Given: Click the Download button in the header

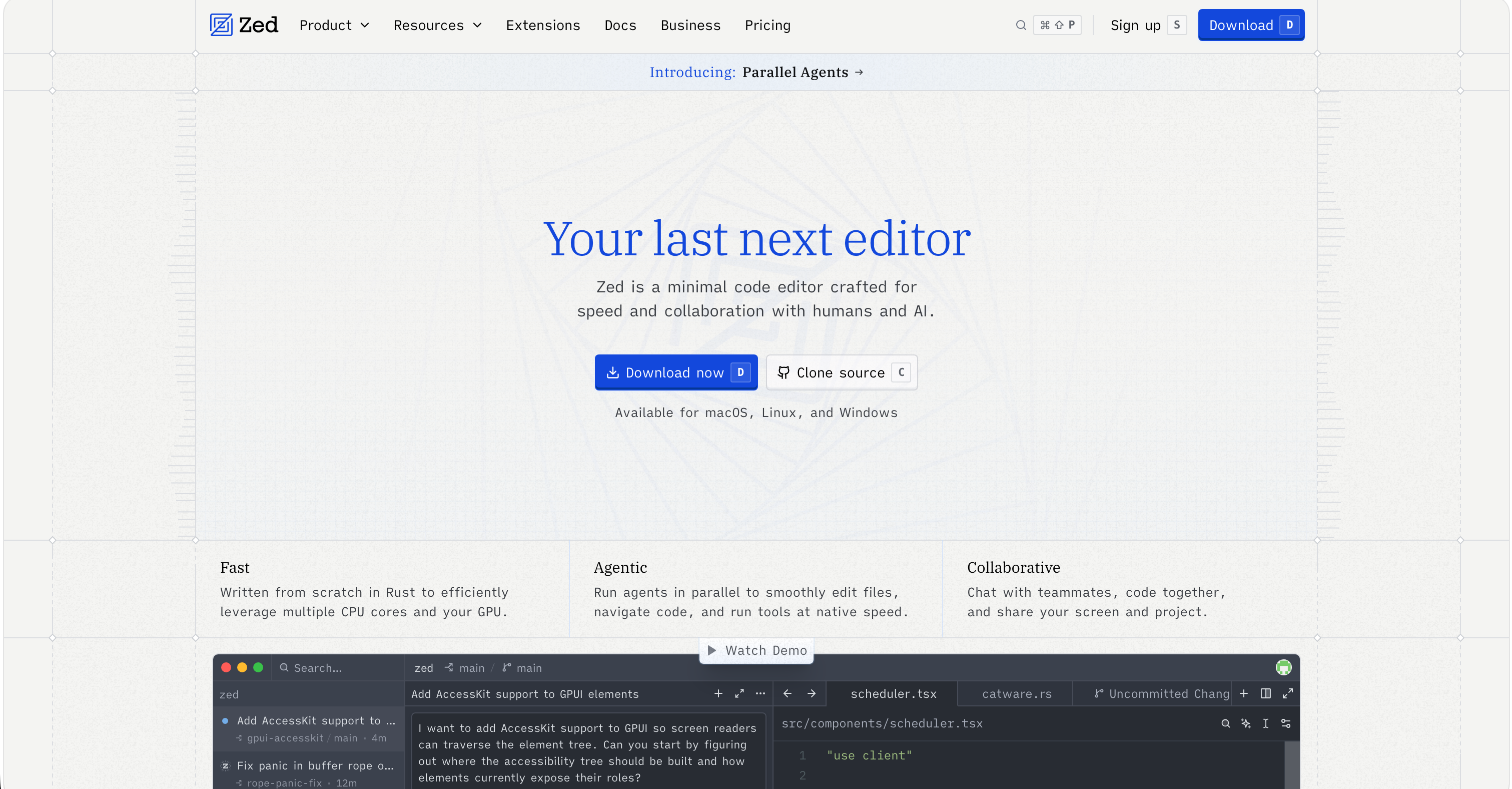Looking at the screenshot, I should click(1251, 25).
